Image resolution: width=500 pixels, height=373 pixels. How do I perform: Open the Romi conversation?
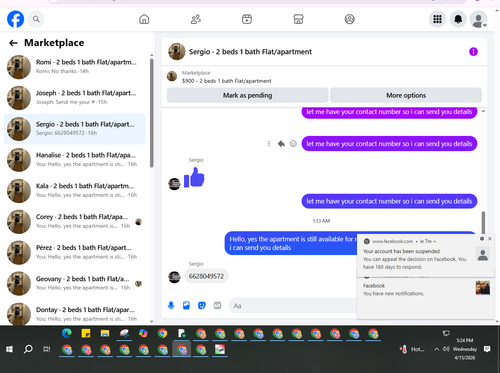[x=74, y=67]
